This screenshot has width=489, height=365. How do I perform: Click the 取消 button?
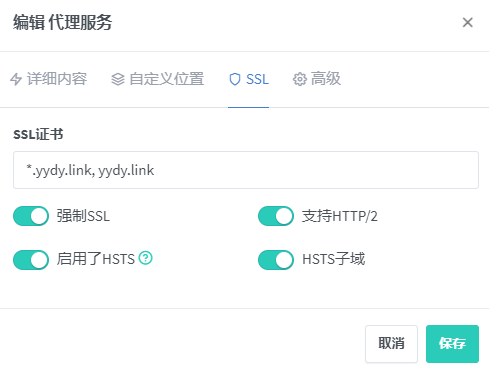(391, 344)
